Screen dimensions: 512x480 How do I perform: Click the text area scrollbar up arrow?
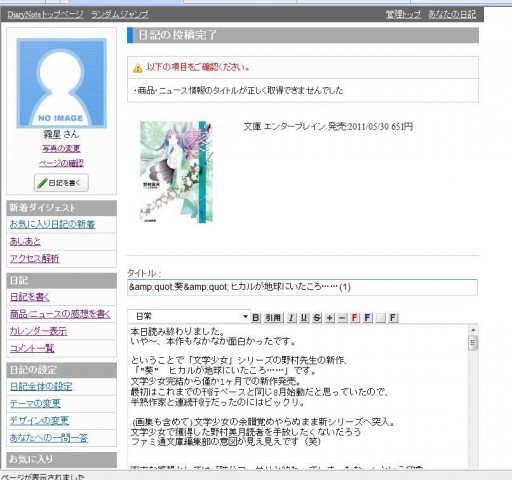click(x=473, y=330)
